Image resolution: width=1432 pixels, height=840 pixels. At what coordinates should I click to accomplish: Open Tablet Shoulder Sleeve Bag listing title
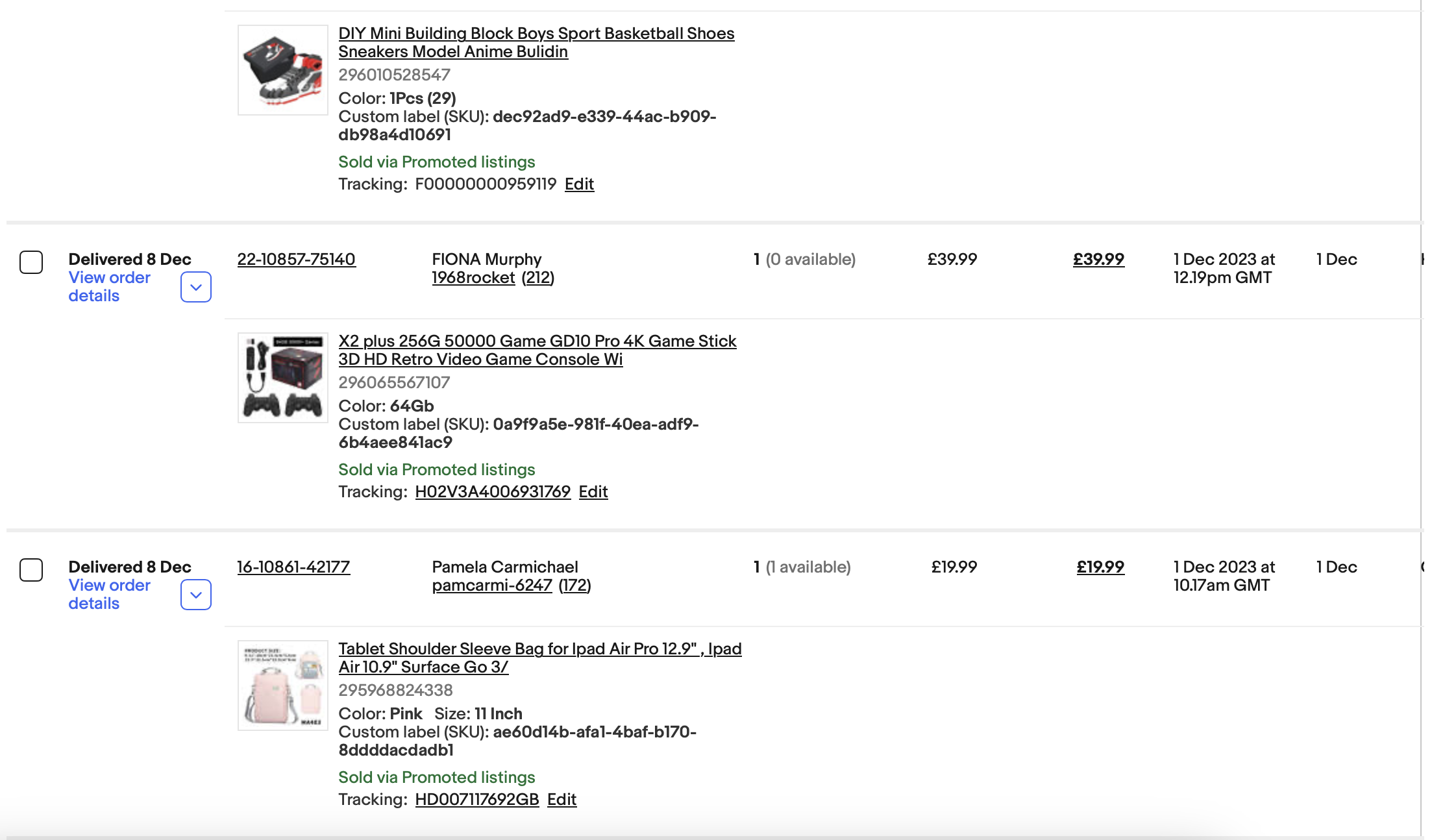[x=540, y=658]
